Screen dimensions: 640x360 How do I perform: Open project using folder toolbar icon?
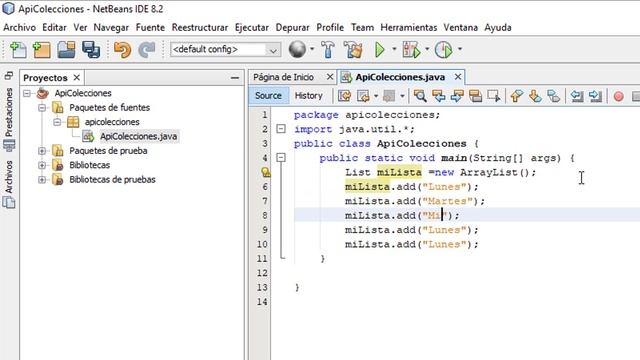coord(66,50)
